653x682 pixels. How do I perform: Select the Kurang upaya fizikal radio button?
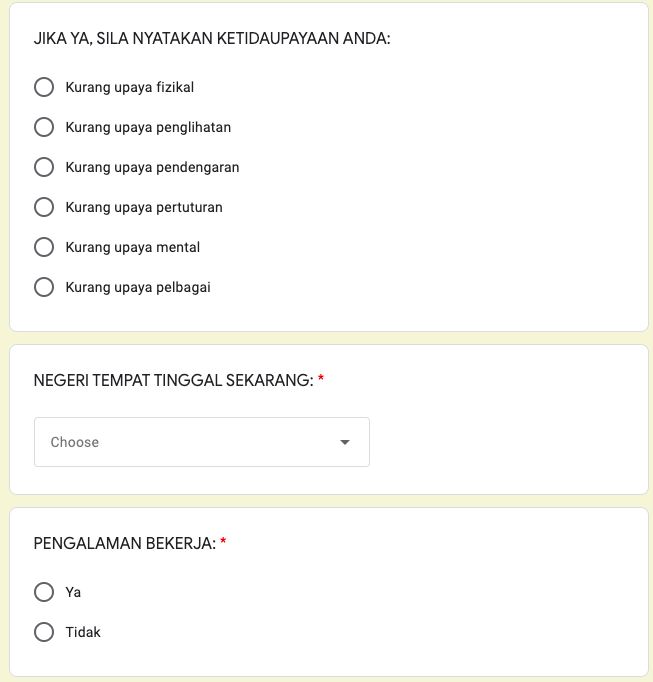[44, 87]
